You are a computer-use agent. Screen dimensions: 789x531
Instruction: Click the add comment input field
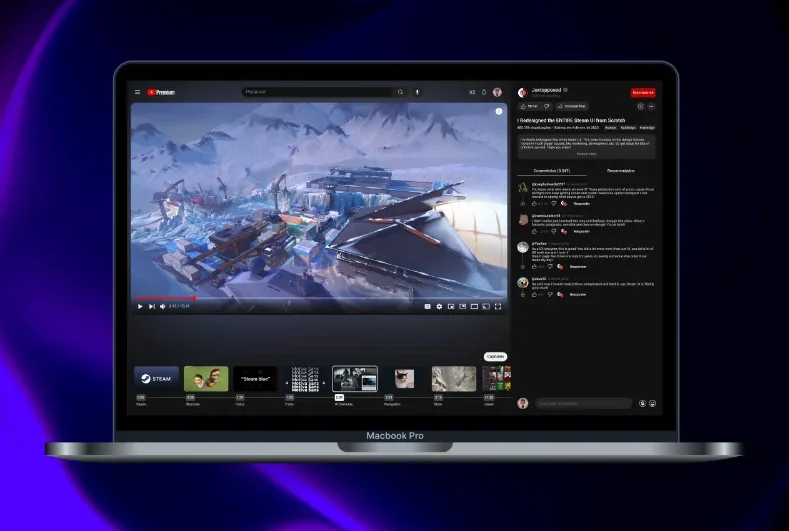[583, 403]
